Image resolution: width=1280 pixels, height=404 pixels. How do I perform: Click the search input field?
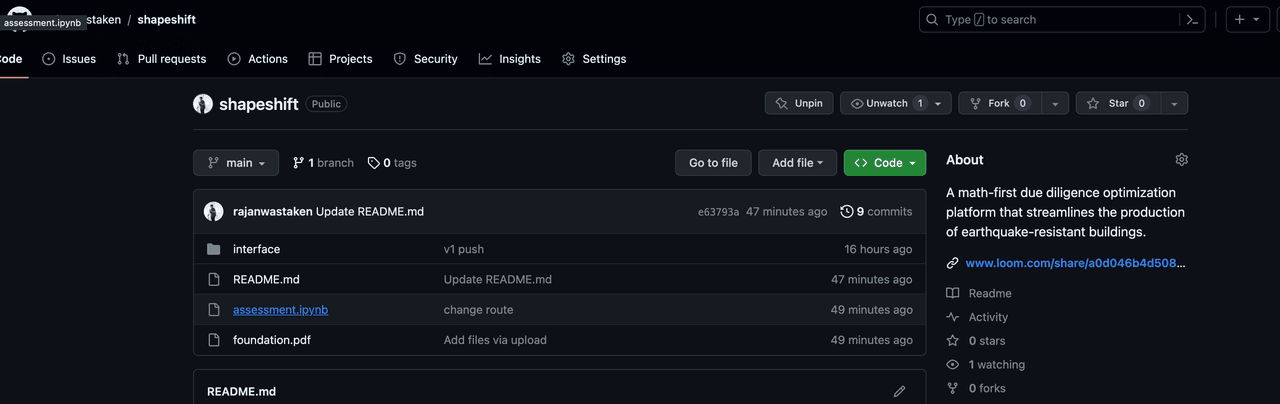tap(1048, 19)
